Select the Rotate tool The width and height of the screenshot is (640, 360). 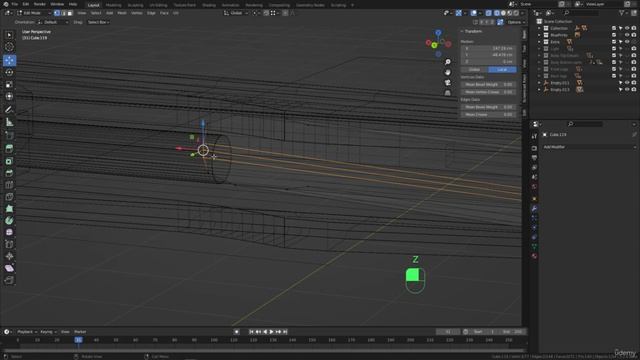pyautogui.click(x=9, y=73)
